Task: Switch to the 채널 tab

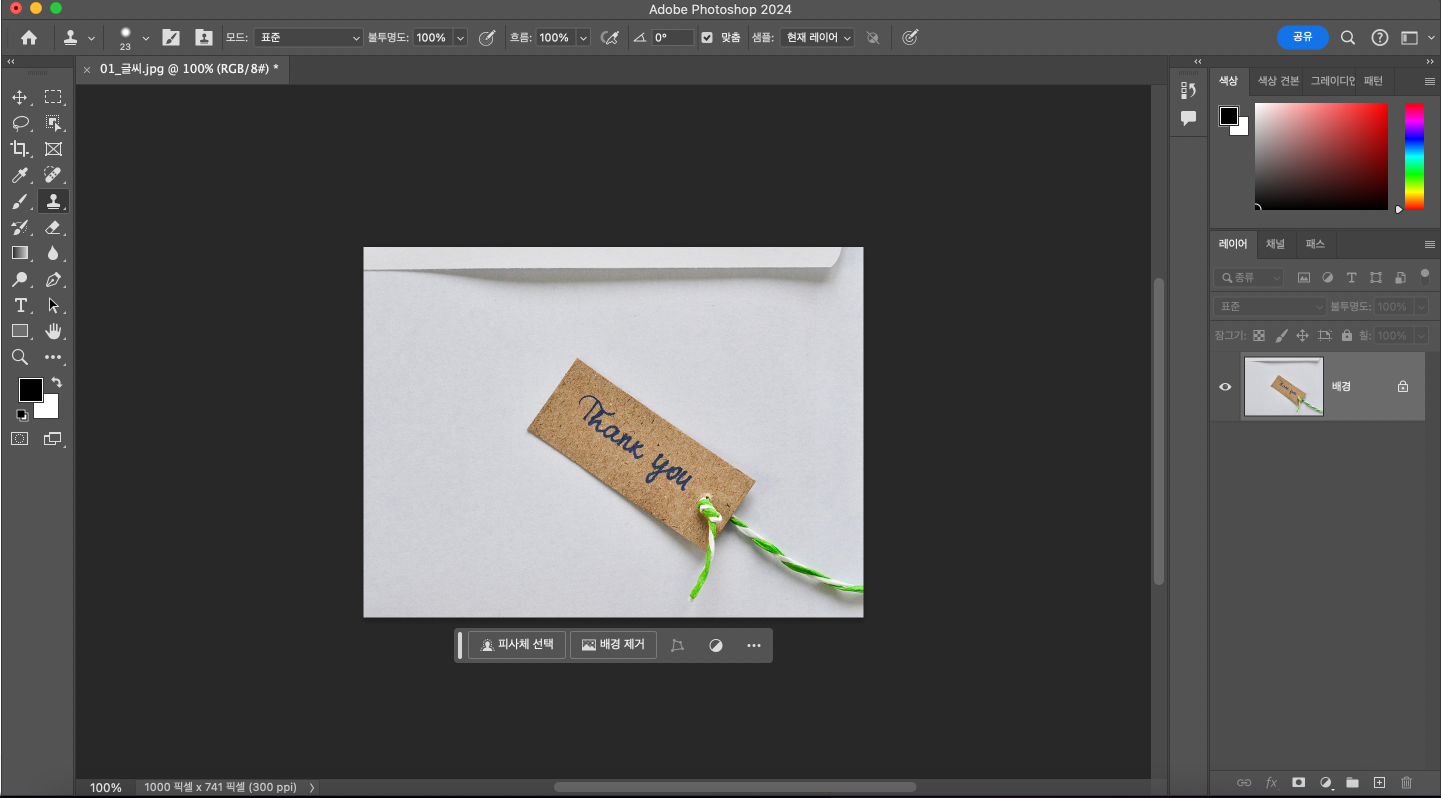Action: [1275, 244]
